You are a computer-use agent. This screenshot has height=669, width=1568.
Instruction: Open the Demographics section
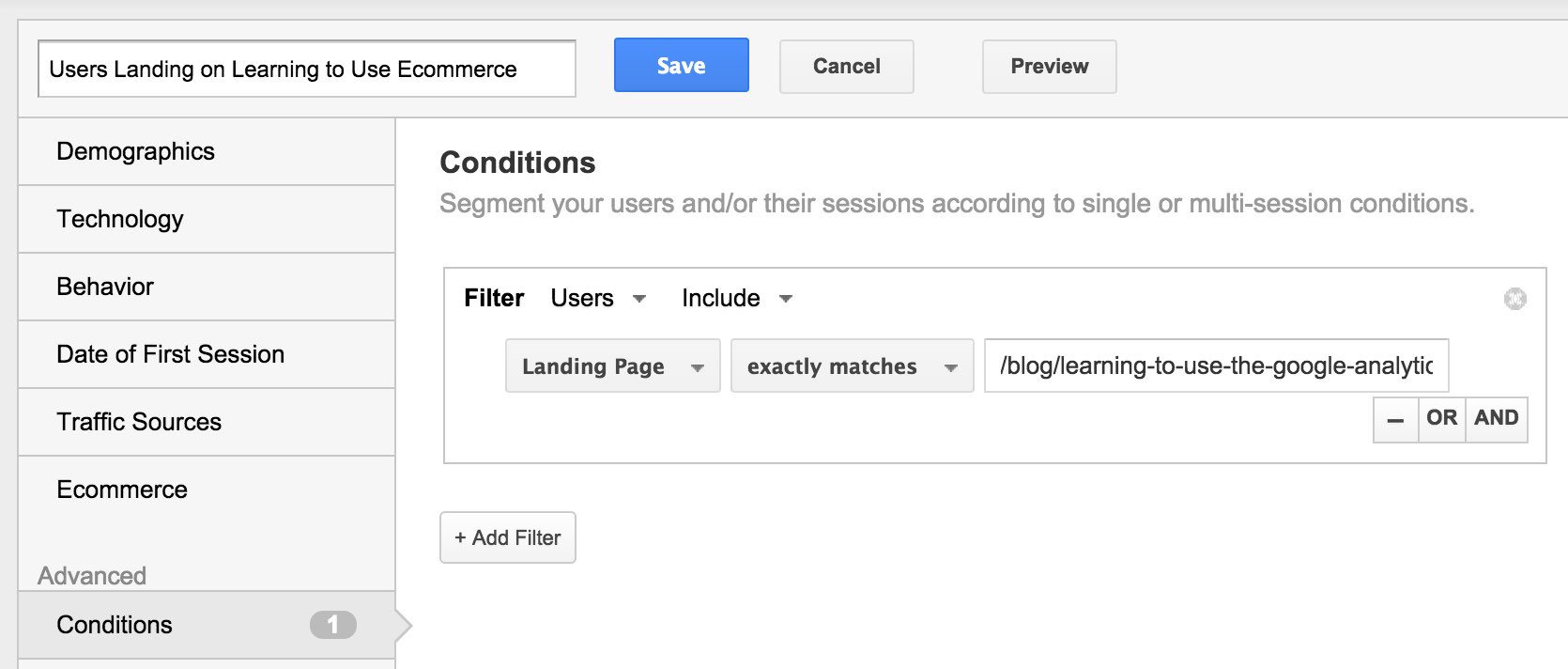pos(207,151)
